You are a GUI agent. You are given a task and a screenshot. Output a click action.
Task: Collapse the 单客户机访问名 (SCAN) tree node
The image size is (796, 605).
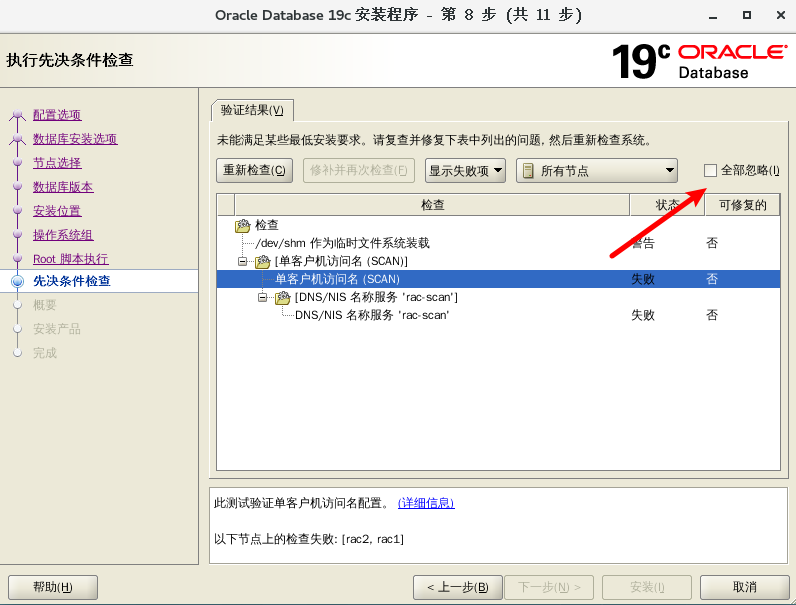click(x=242, y=261)
